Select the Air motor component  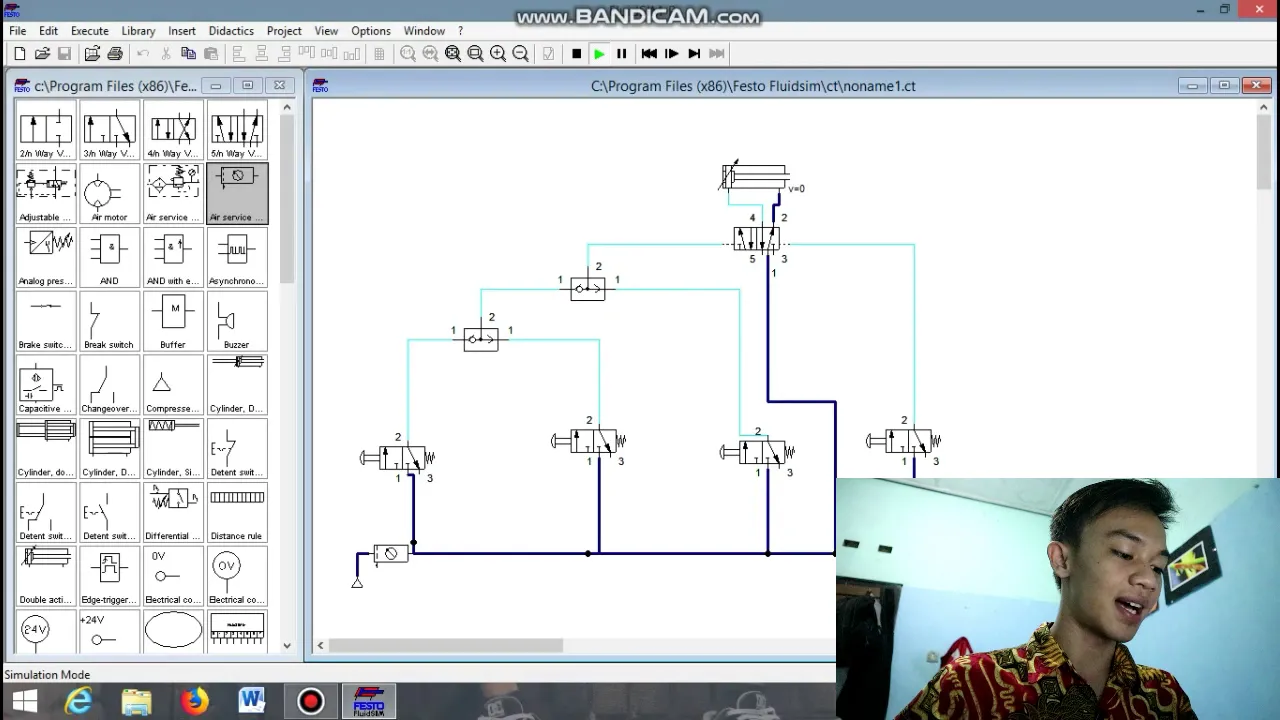tap(109, 194)
